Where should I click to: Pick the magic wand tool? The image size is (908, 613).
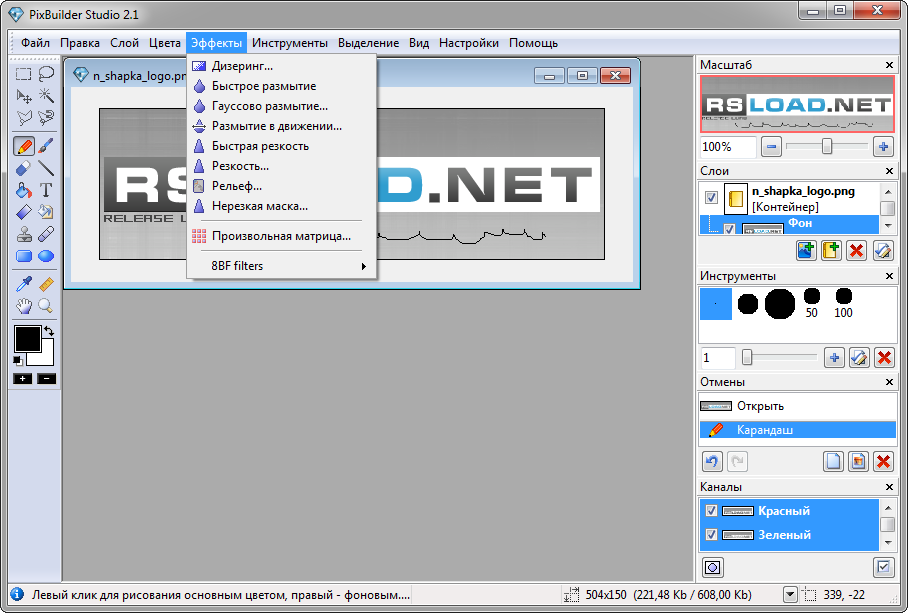pyautogui.click(x=46, y=96)
